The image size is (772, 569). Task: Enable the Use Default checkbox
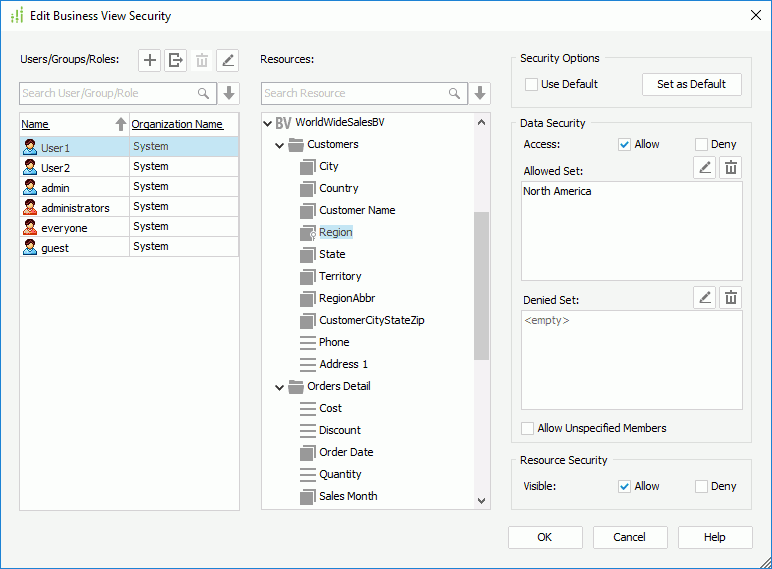pyautogui.click(x=532, y=84)
